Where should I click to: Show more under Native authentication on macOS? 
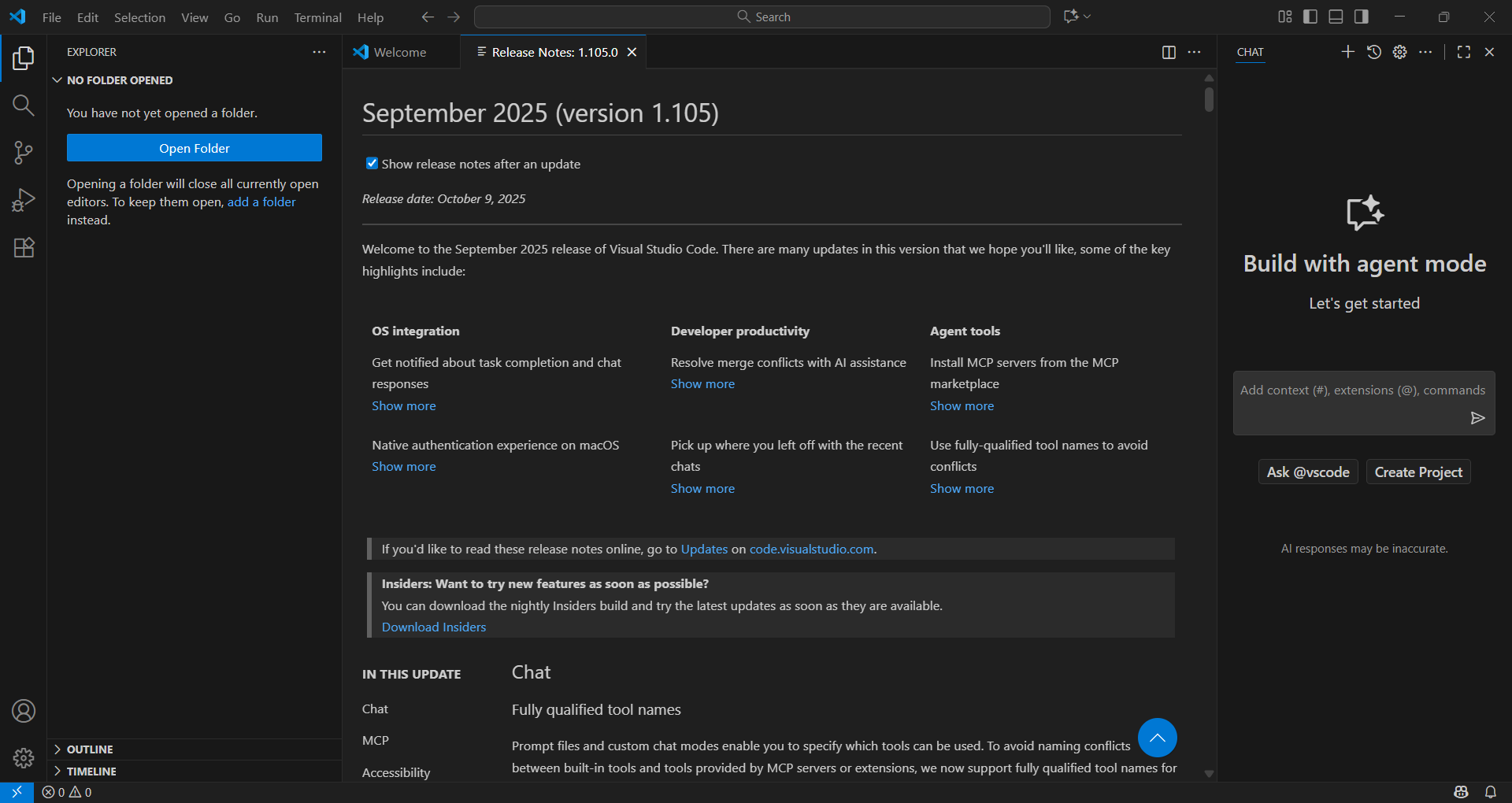tap(404, 466)
